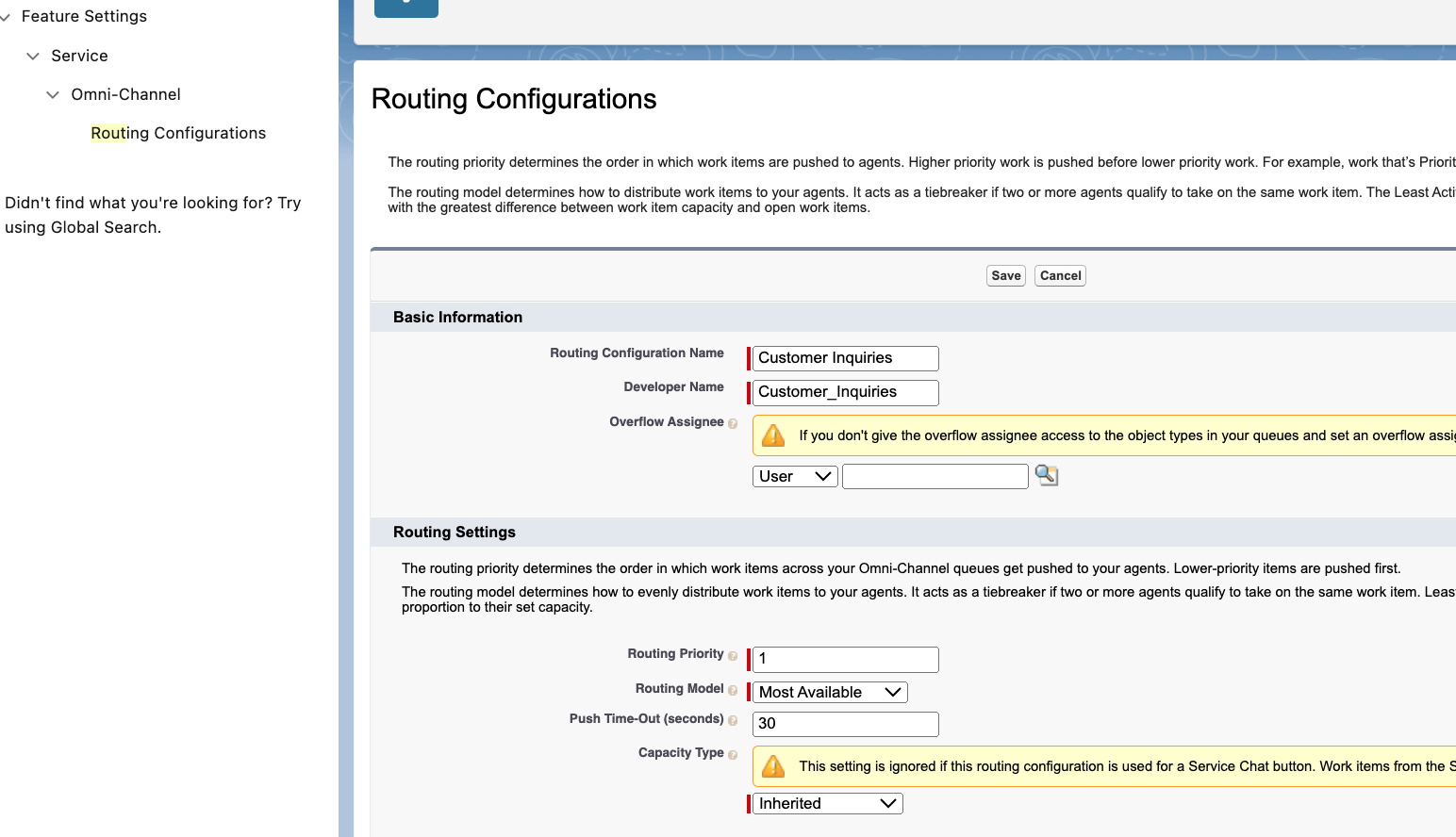This screenshot has width=1456, height=837.
Task: Open the Capacity Type dropdown set to Inherited
Action: (x=826, y=803)
